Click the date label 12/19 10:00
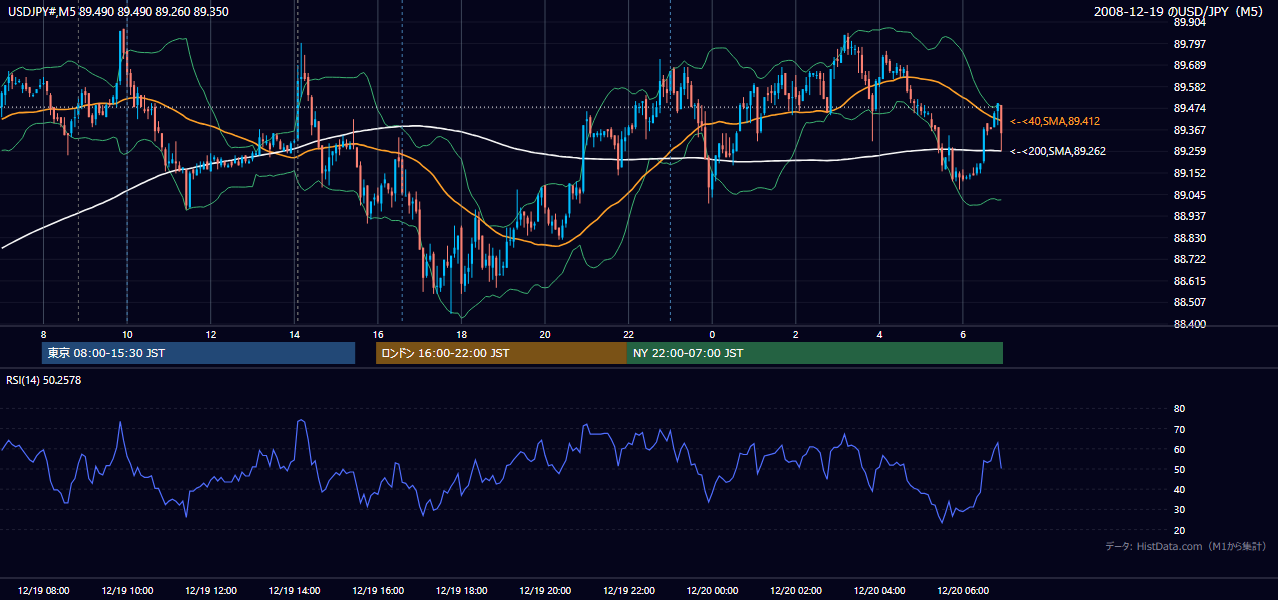Viewport: 1278px width, 600px height. [x=127, y=591]
